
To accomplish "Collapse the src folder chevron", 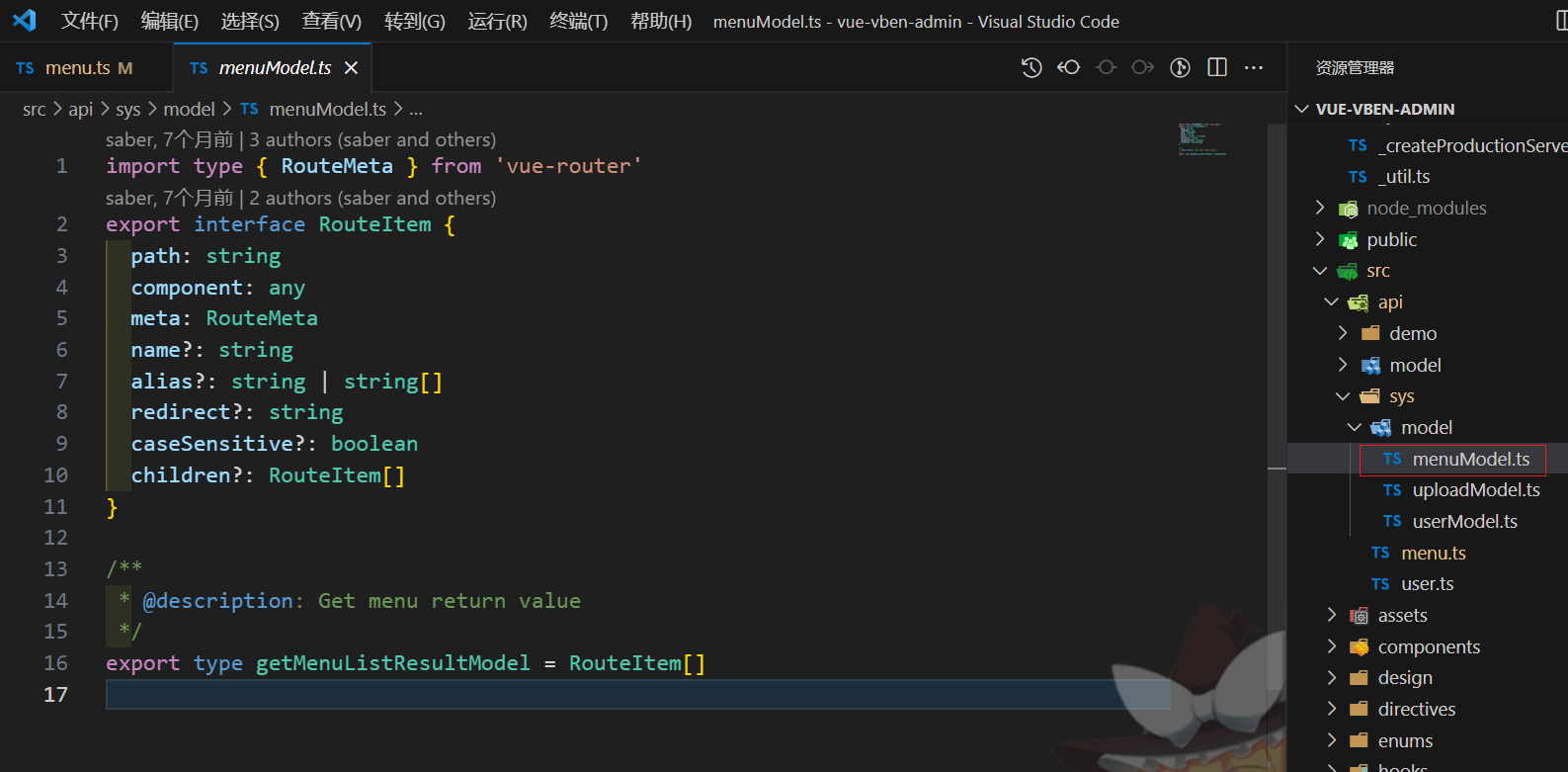I will [x=1320, y=271].
